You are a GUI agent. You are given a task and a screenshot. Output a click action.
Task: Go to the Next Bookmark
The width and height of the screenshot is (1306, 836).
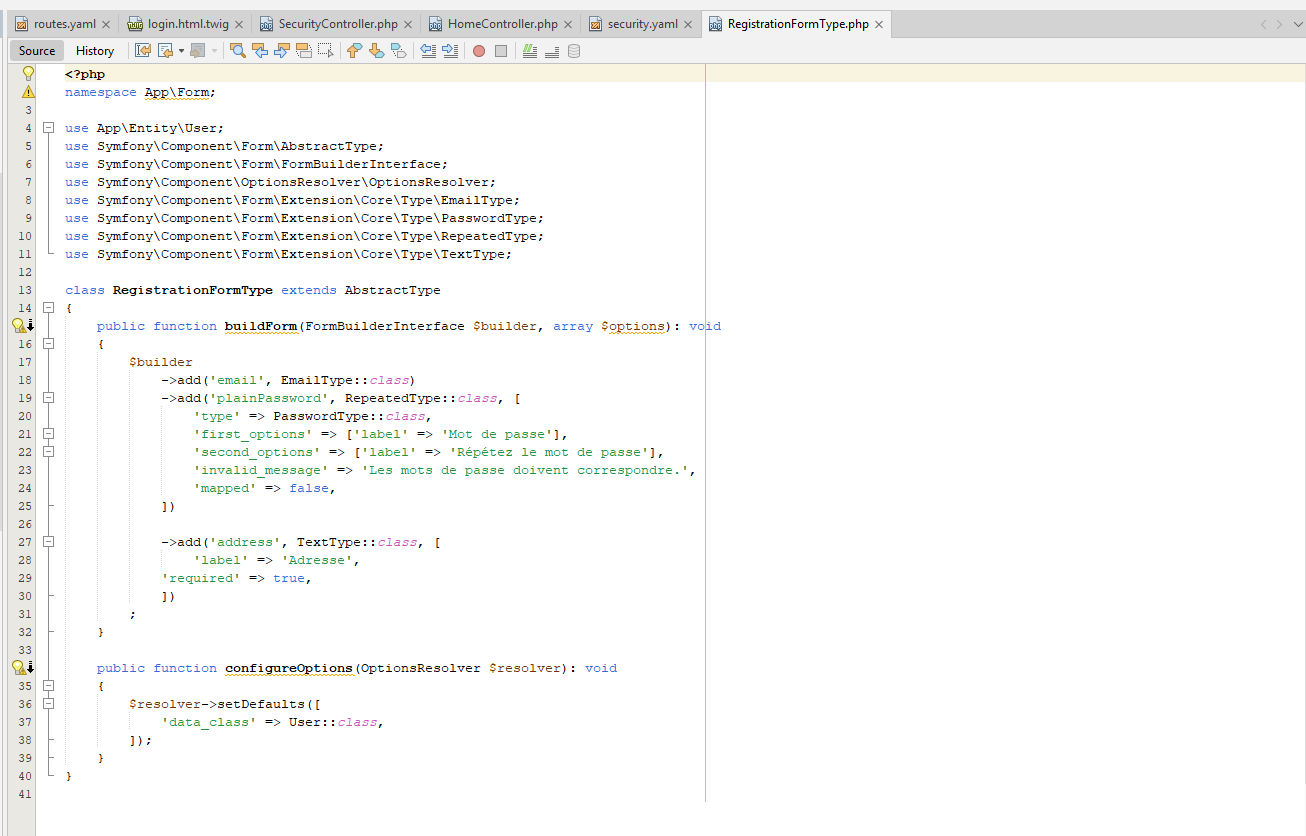pyautogui.click(x=376, y=51)
